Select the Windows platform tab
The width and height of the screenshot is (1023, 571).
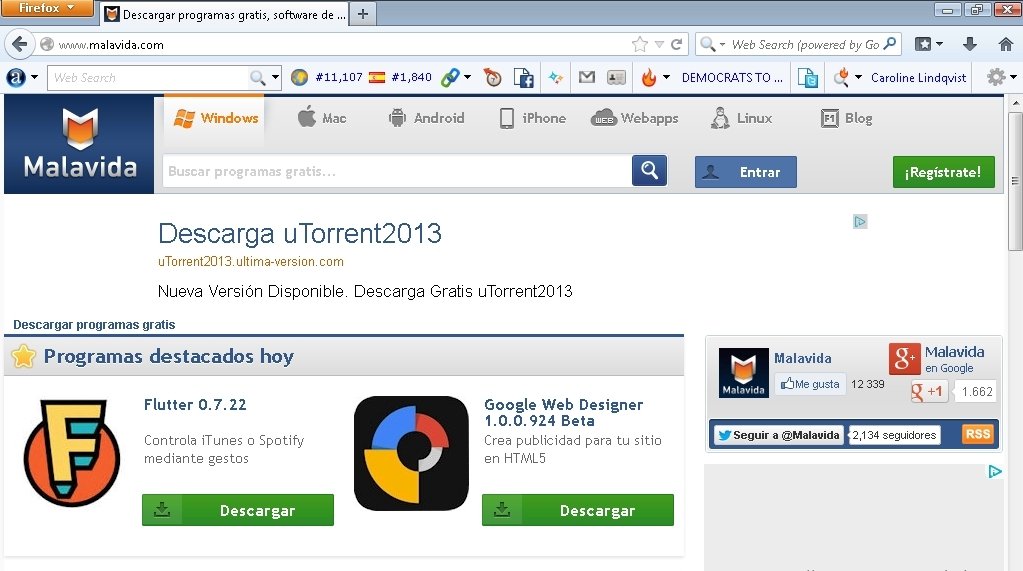pyautogui.click(x=214, y=118)
